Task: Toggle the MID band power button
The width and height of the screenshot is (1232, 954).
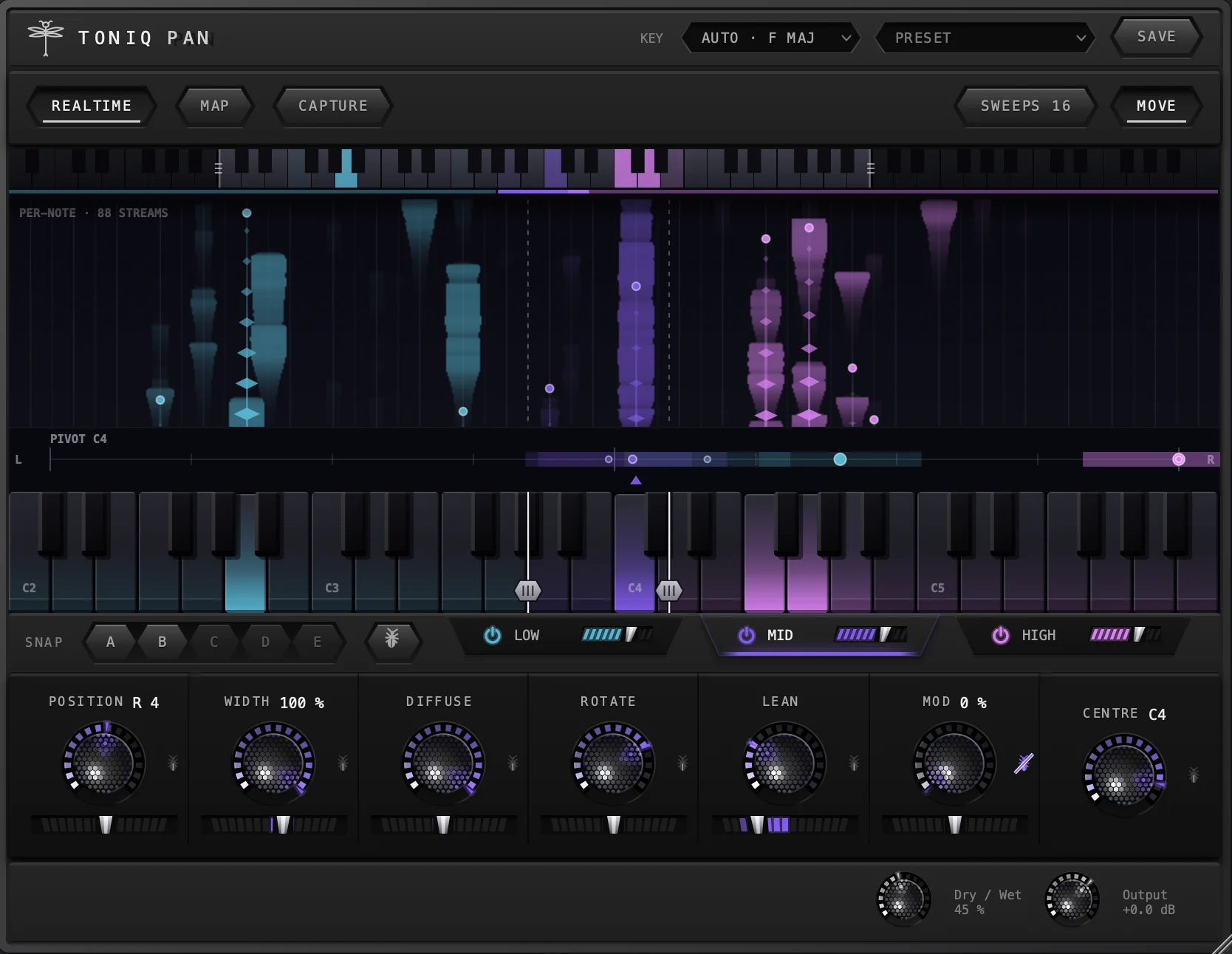Action: click(747, 635)
